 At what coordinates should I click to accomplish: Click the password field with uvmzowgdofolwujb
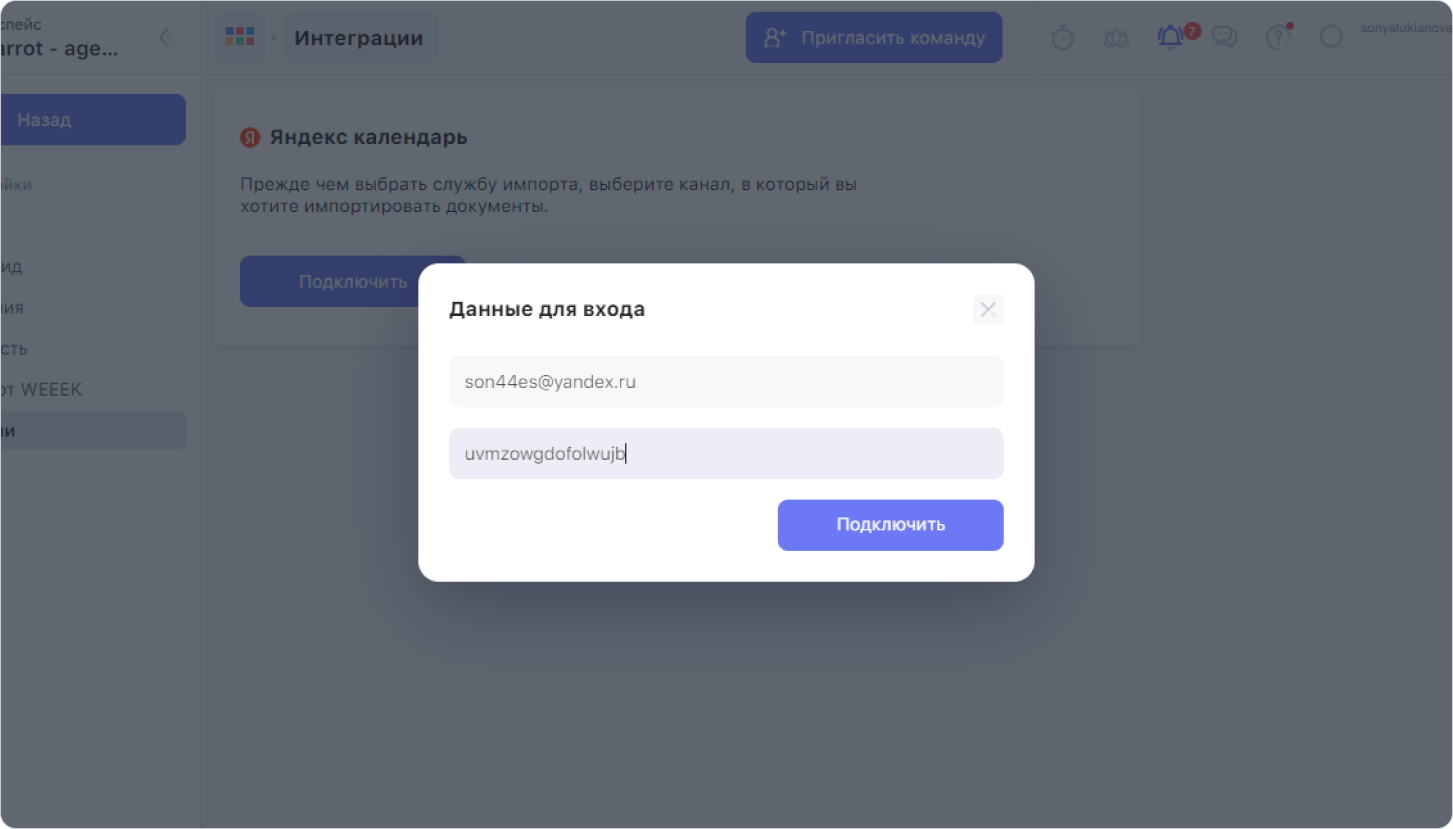(726, 453)
